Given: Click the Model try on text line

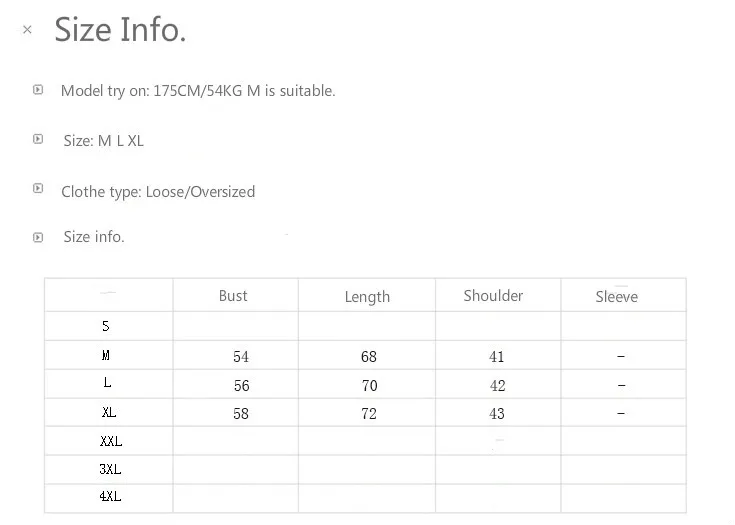Looking at the screenshot, I should [x=198, y=90].
